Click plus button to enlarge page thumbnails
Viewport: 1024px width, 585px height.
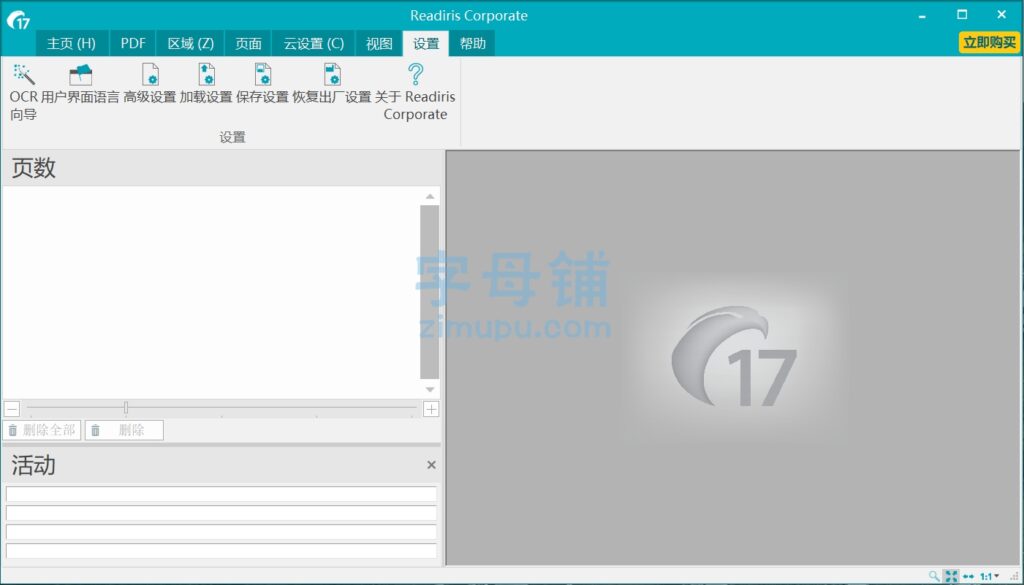pos(431,409)
